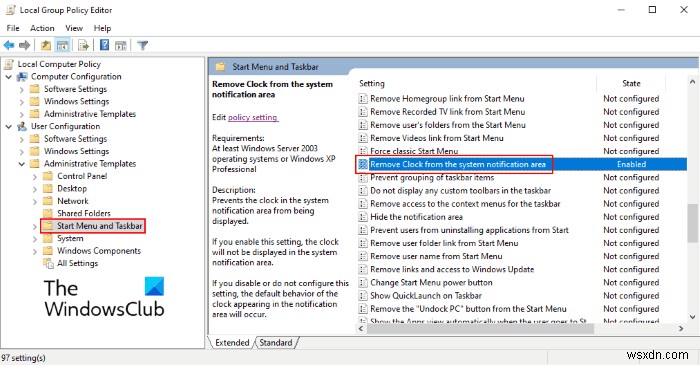Click the policy icon for Remove Recorded TV link

tap(363, 112)
